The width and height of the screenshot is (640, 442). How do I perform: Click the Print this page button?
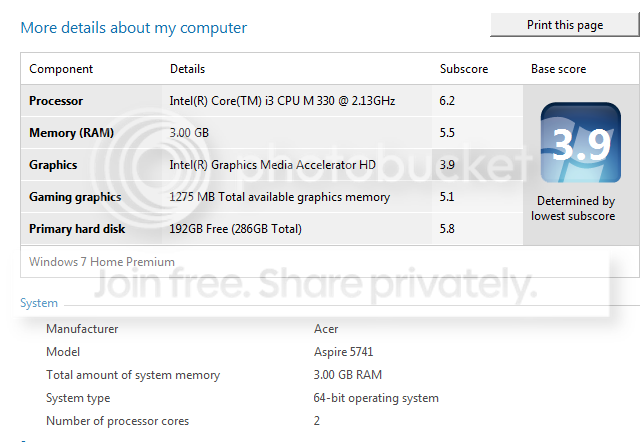click(x=565, y=25)
